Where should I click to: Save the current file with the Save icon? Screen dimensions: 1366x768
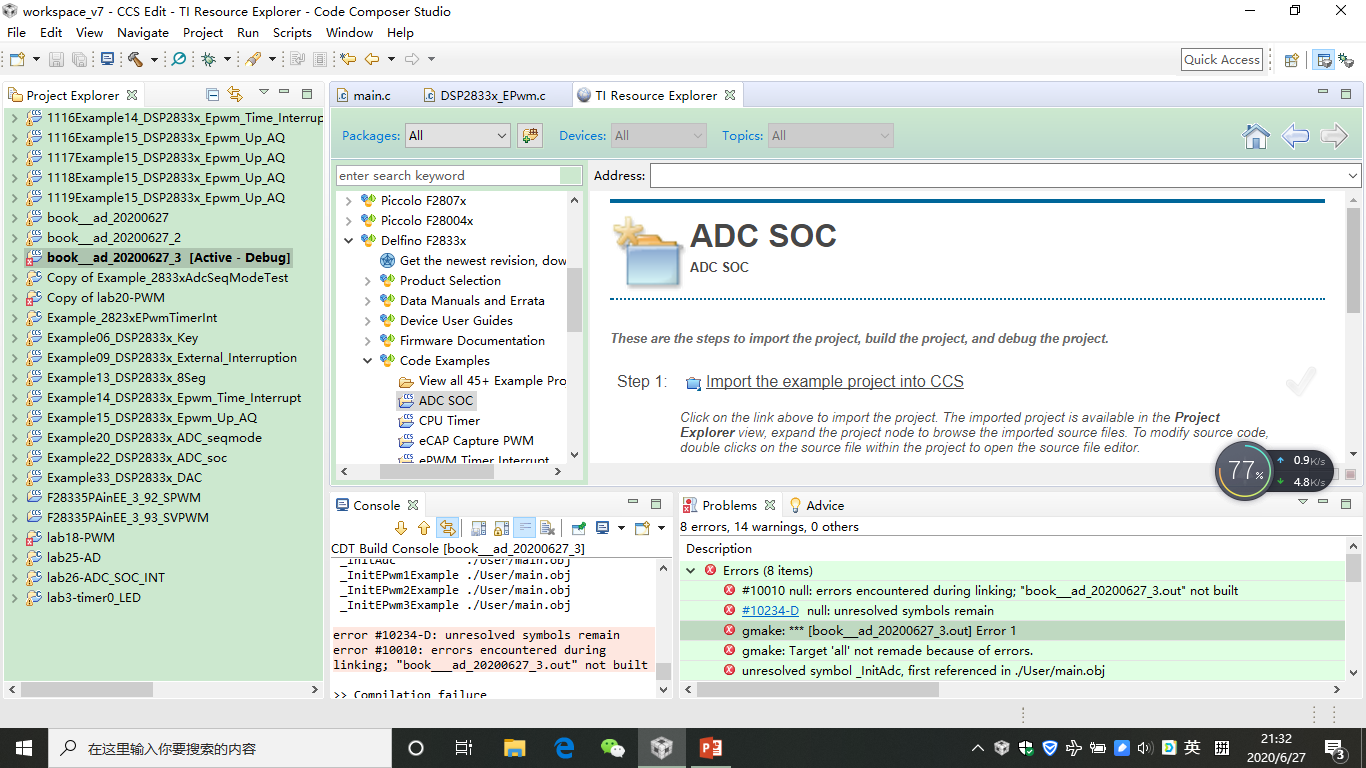click(x=57, y=59)
